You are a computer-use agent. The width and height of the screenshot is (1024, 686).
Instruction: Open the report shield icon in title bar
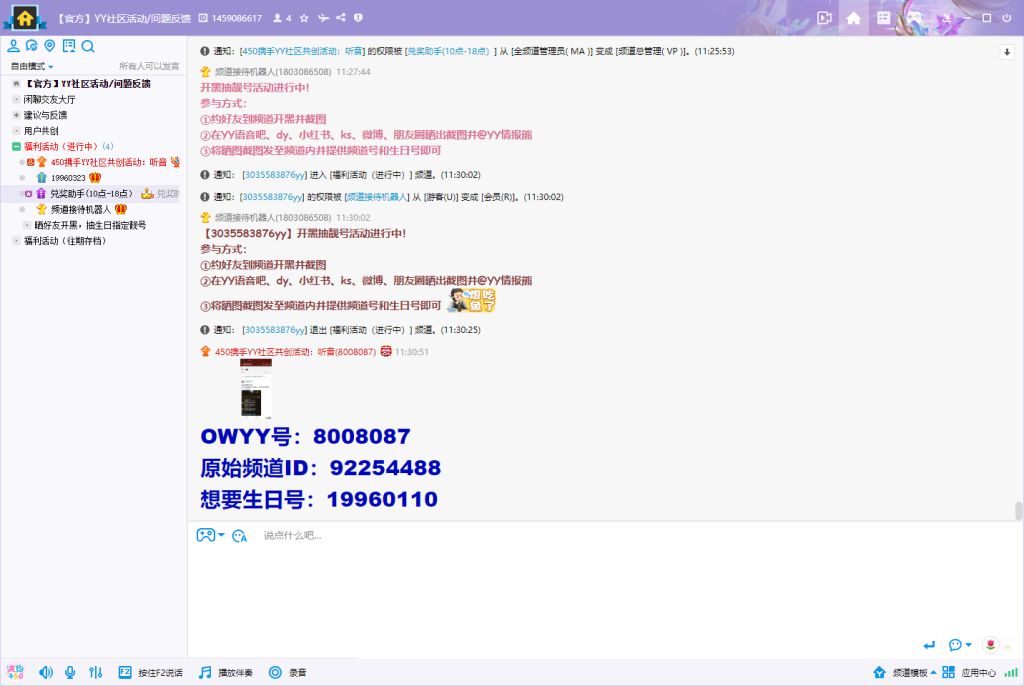359,18
